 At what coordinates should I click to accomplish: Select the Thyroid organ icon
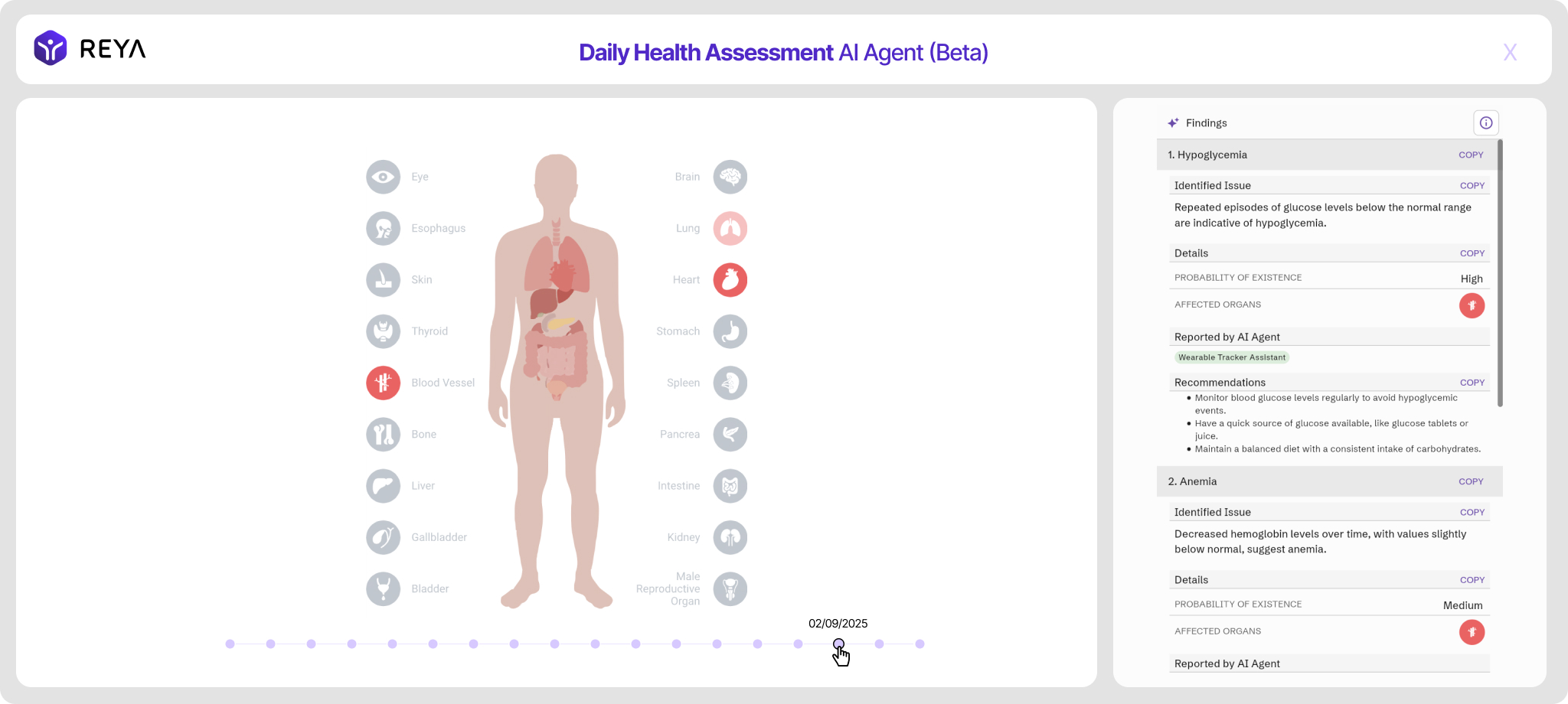pos(383,331)
